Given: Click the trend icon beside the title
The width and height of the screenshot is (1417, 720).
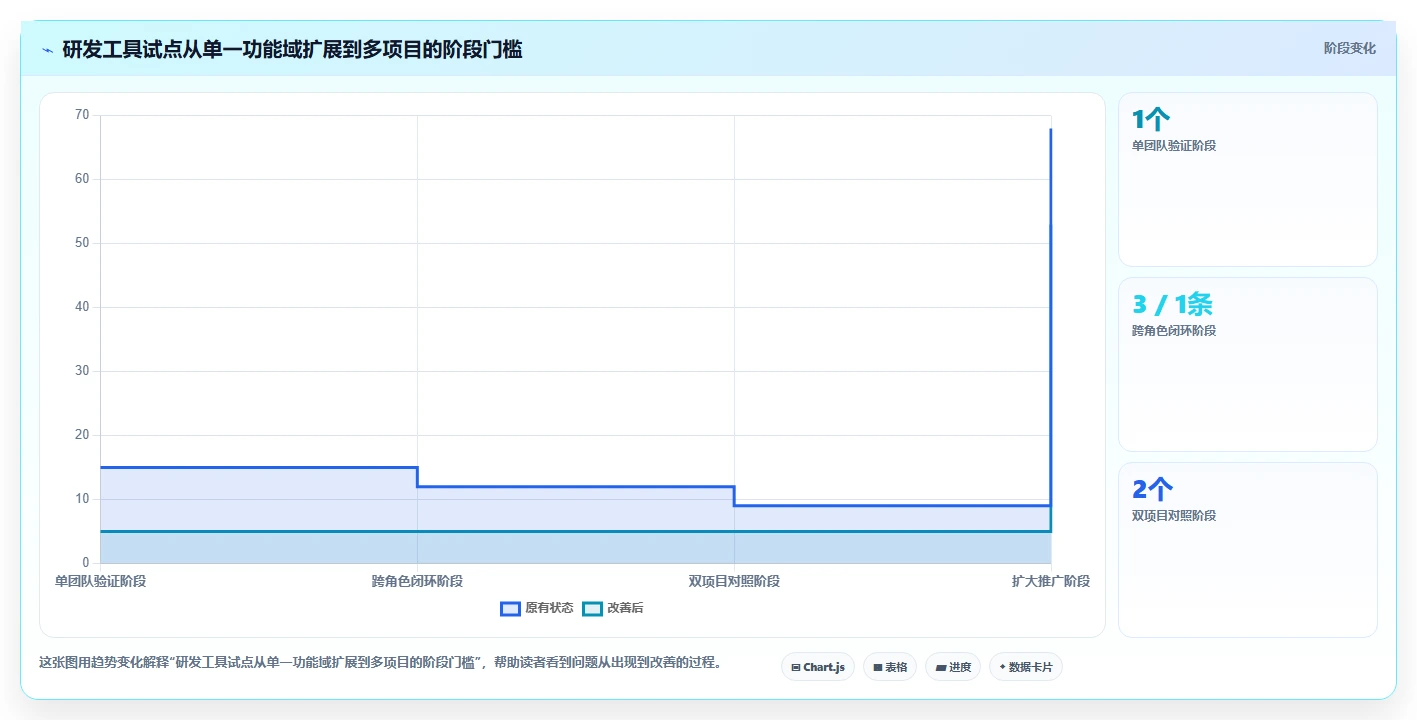Looking at the screenshot, I should click(x=48, y=50).
